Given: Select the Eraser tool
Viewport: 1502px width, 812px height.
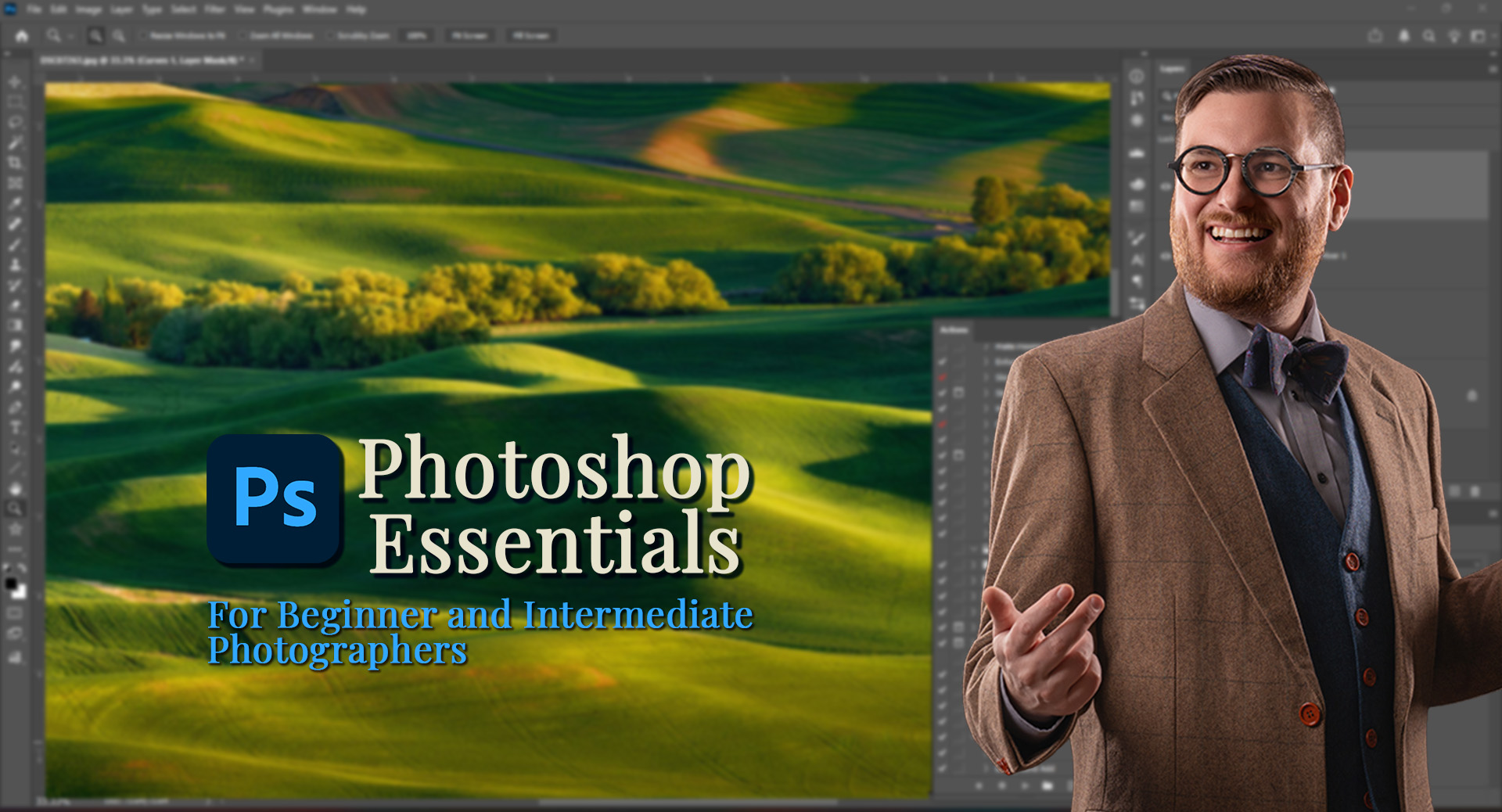Looking at the screenshot, I should click(x=15, y=305).
